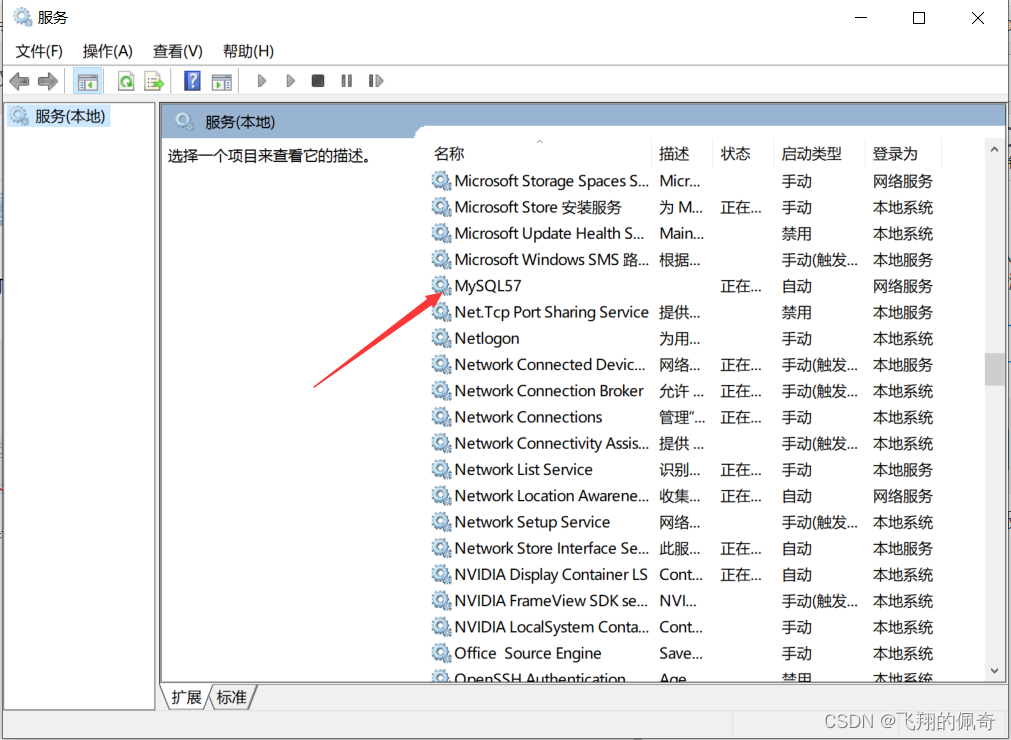1011x740 pixels.
Task: Click the Netlogon service gear icon
Action: pyautogui.click(x=441, y=338)
